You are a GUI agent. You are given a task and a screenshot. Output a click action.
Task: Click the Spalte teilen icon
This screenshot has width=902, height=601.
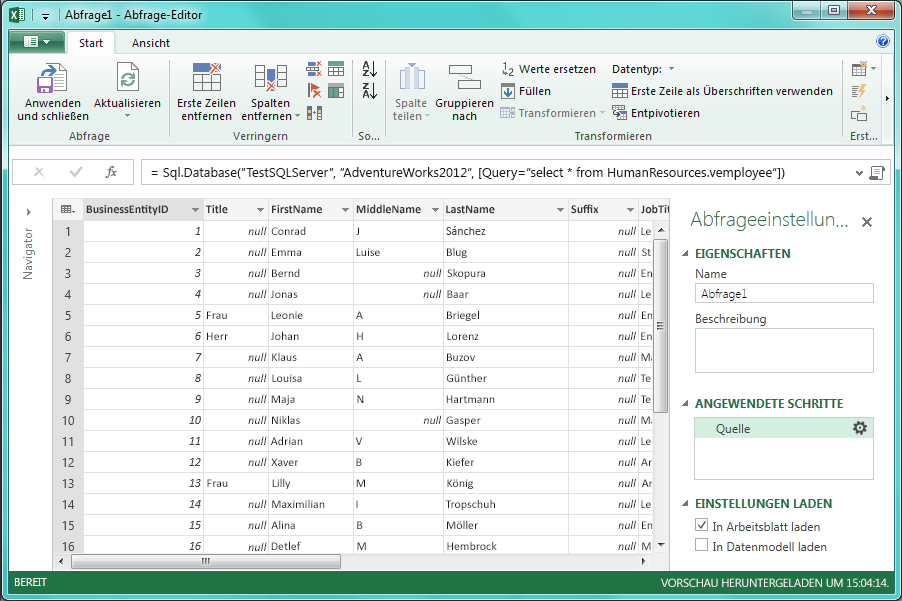[x=411, y=77]
